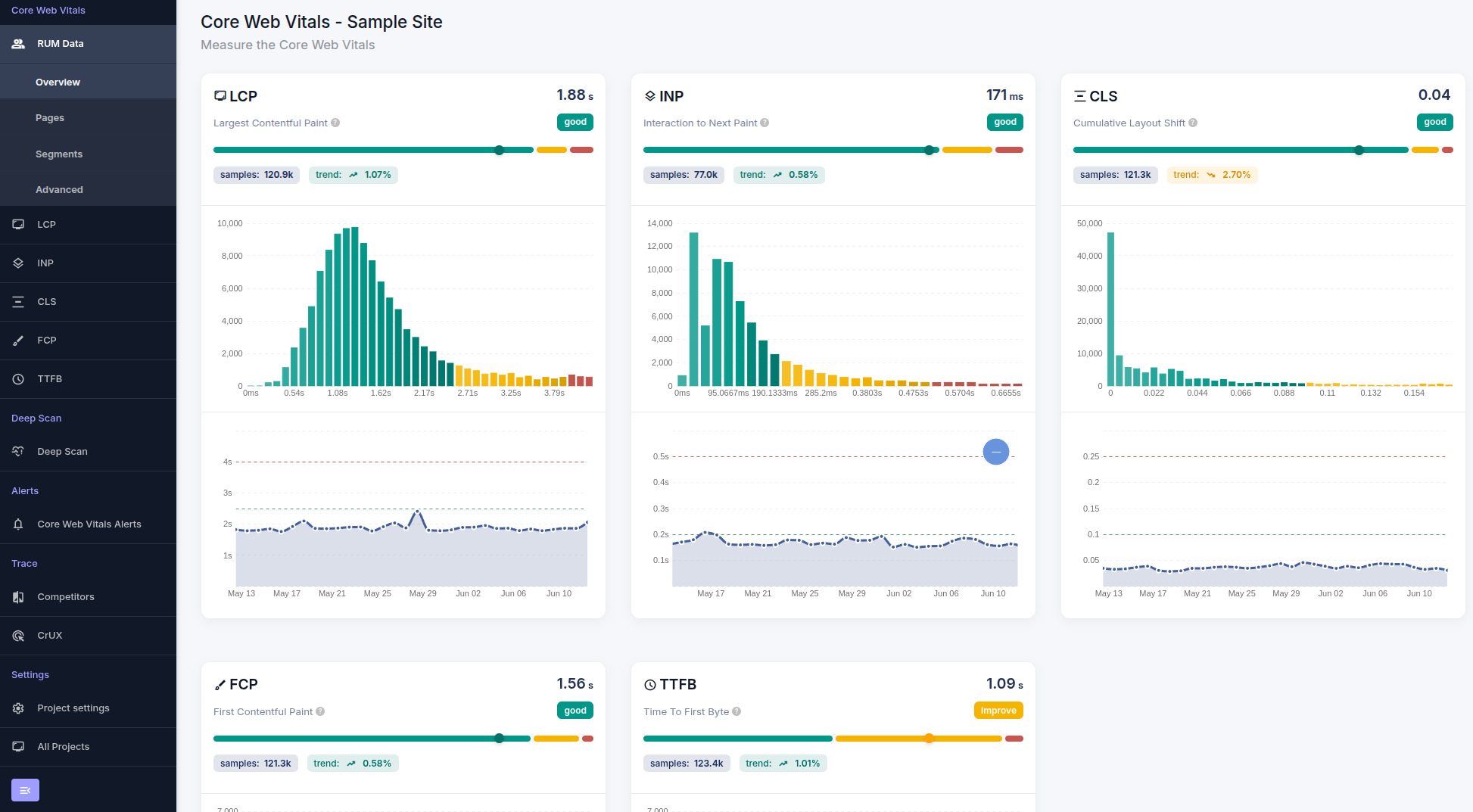The image size is (1473, 812).
Task: Click the CrUX sidebar icon
Action: (x=18, y=636)
